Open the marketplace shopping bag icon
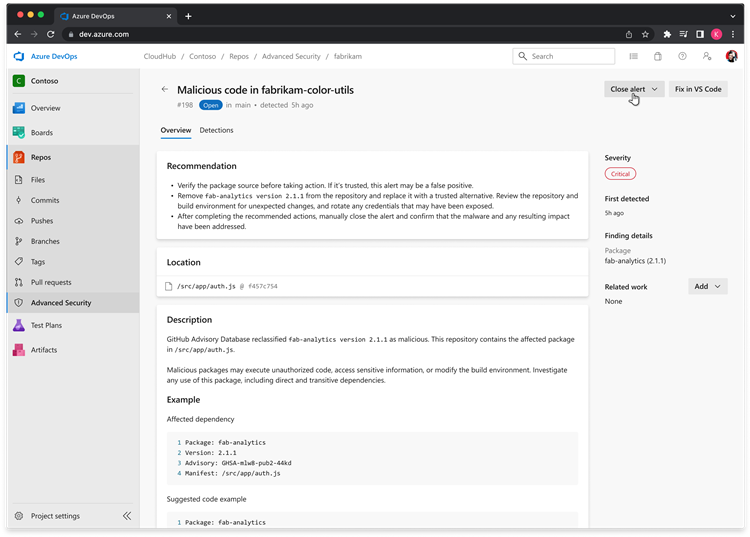This screenshot has width=750, height=537. [x=658, y=56]
